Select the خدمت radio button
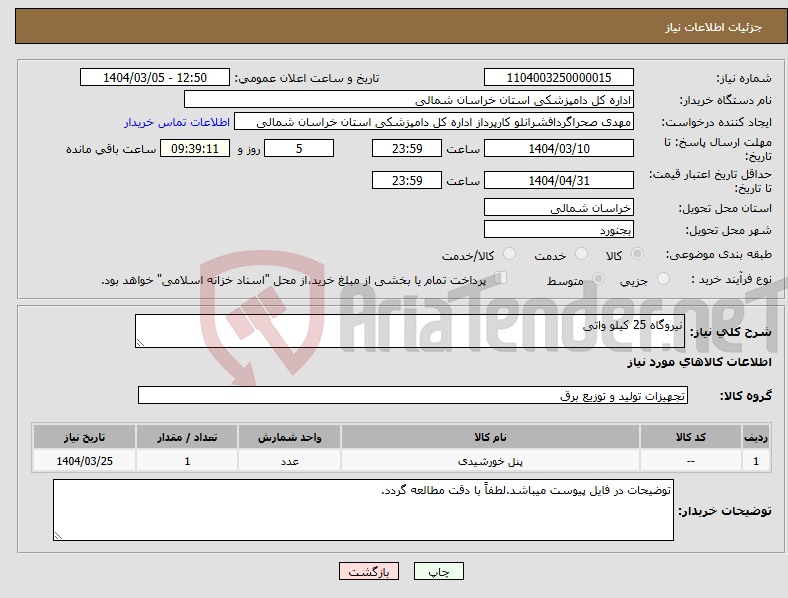The height and width of the screenshot is (598, 788). coord(581,254)
